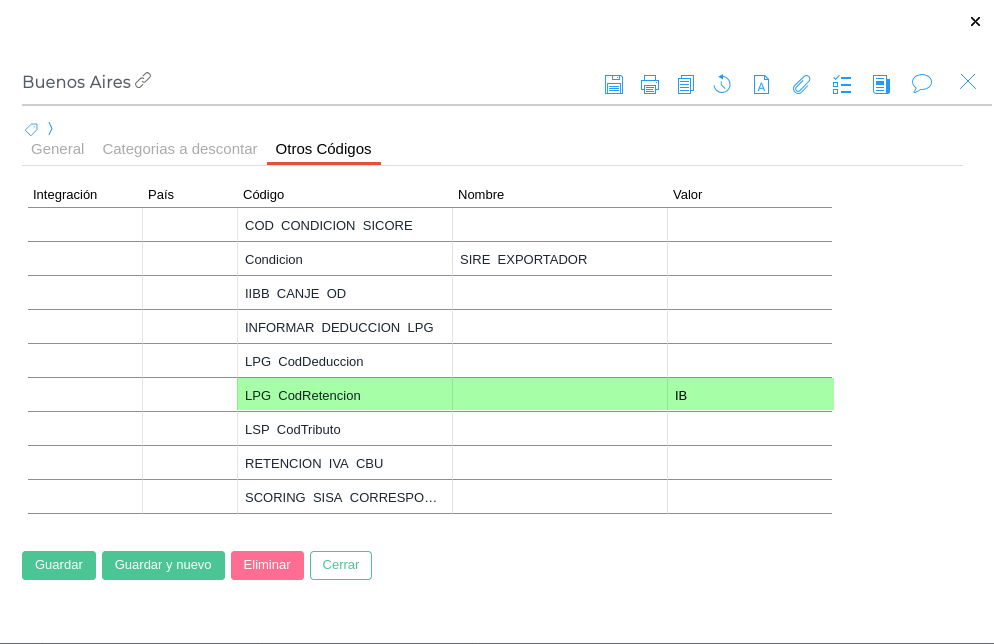This screenshot has width=994, height=644.
Task: Open the history clock icon
Action: 722,85
